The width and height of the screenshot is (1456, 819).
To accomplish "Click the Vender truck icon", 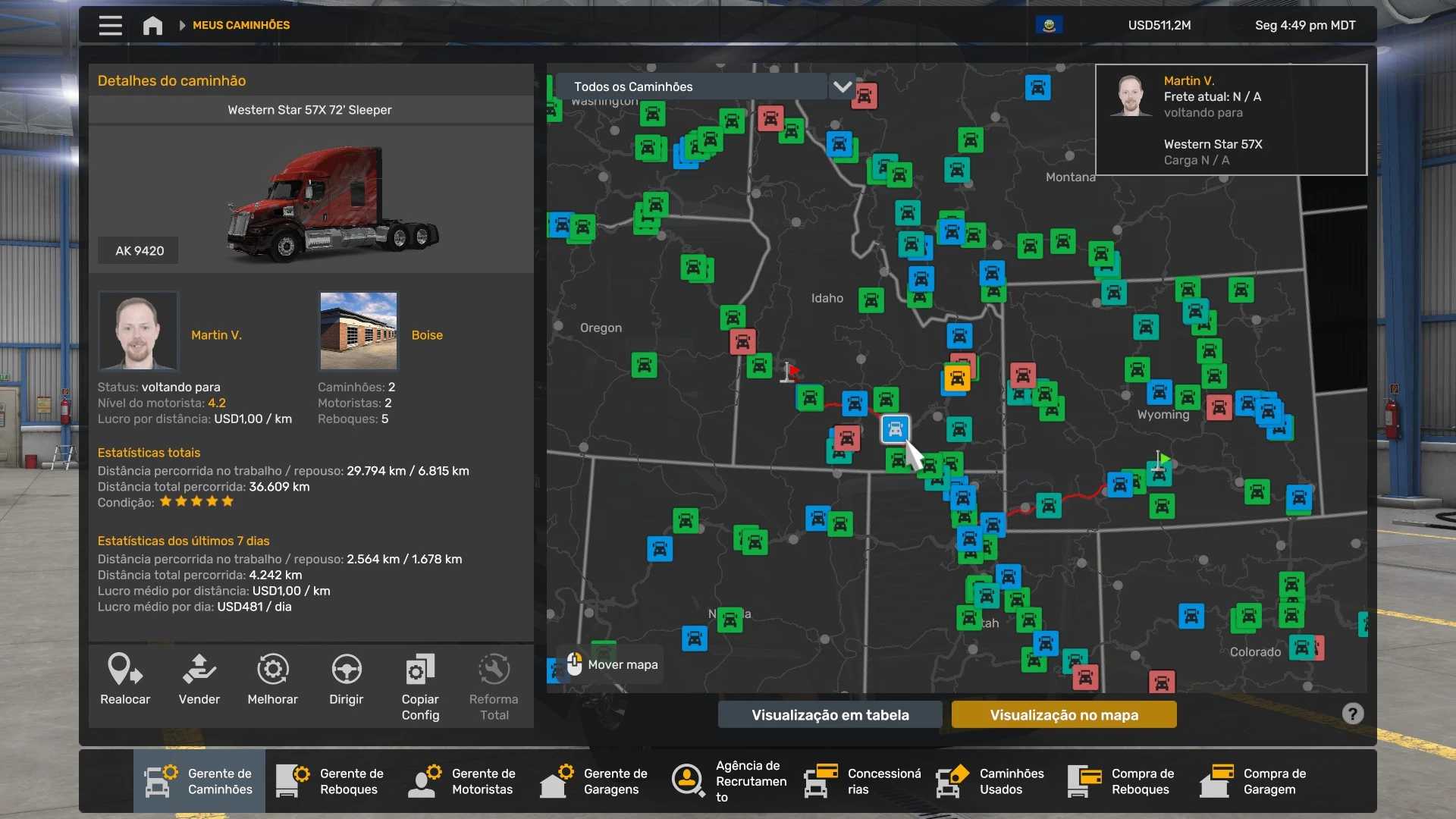I will pyautogui.click(x=199, y=670).
